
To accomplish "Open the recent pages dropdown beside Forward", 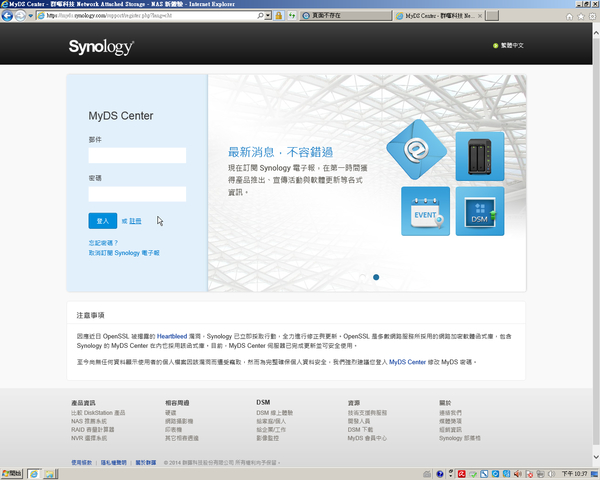I will (x=31, y=16).
